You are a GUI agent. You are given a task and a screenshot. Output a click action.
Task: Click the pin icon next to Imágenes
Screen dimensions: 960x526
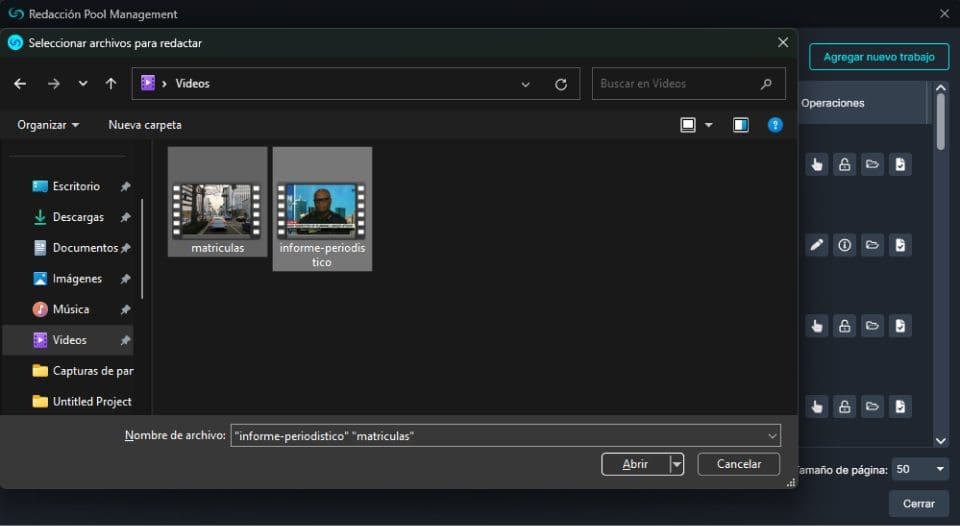125,279
